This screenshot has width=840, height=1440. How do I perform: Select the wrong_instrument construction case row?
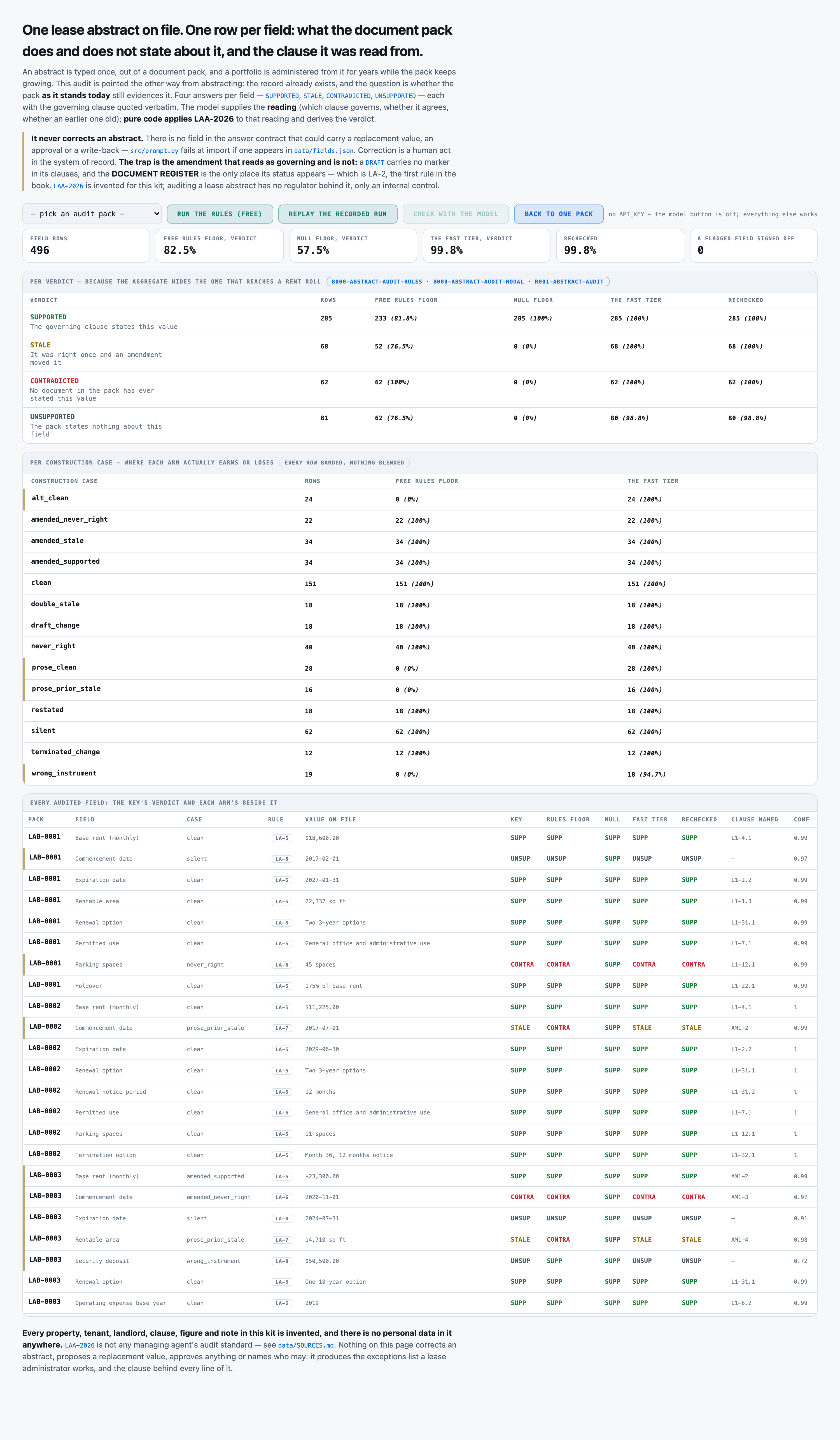(420, 774)
